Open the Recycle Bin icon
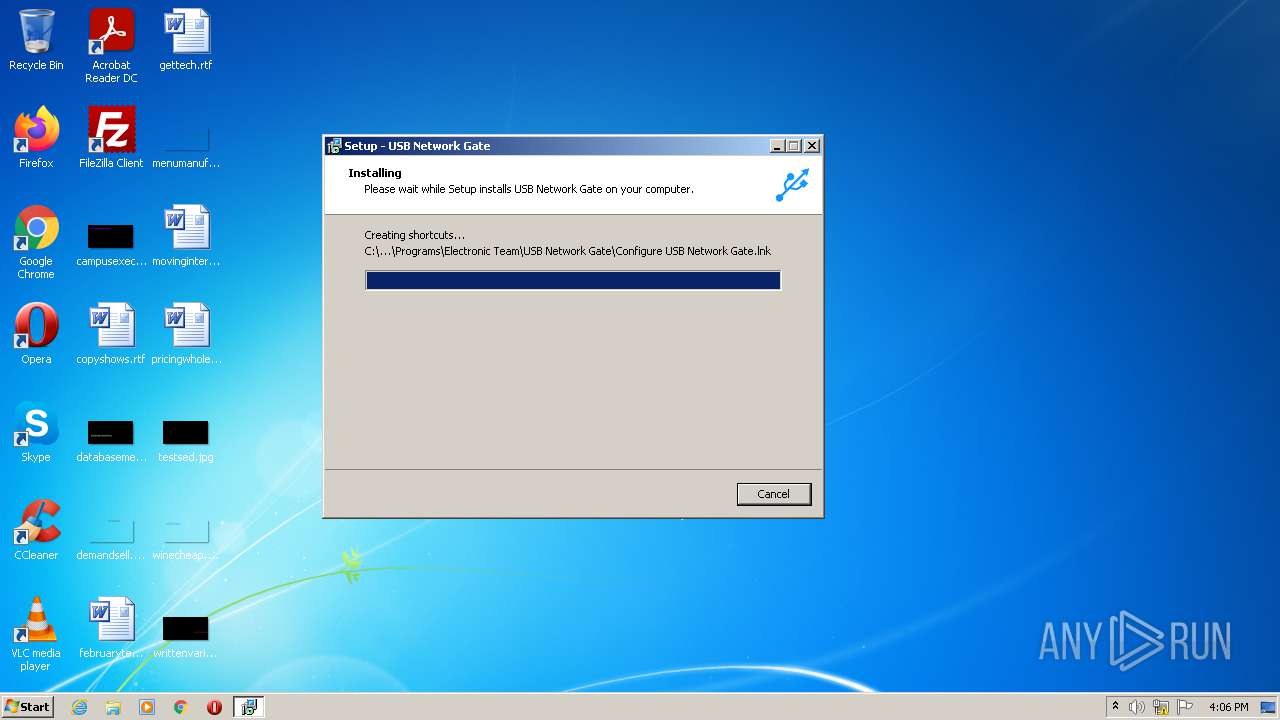 (36, 40)
